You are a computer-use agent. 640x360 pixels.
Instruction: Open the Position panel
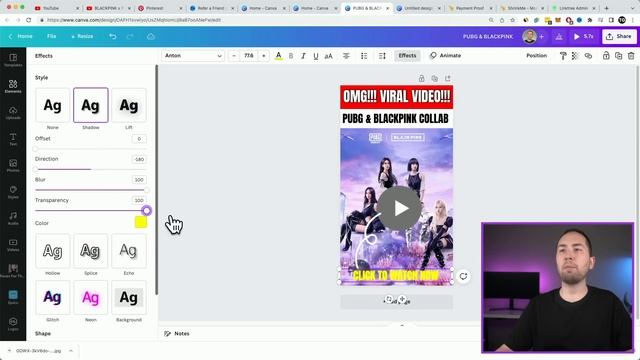[x=536, y=56]
